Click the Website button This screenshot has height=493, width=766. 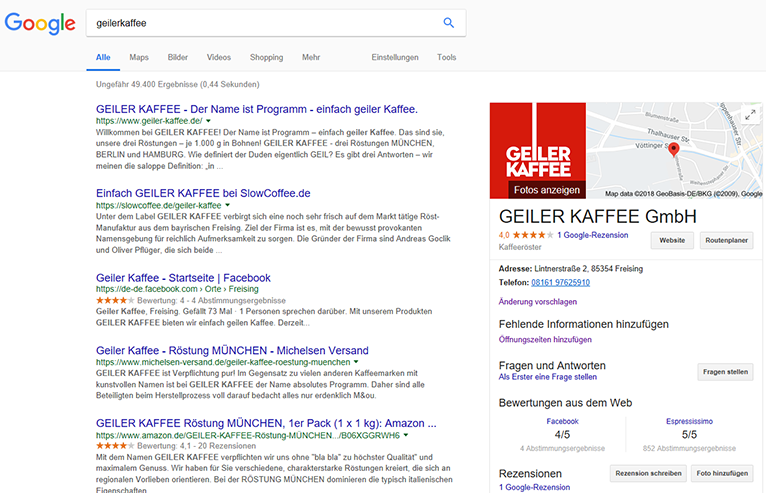coord(672,241)
